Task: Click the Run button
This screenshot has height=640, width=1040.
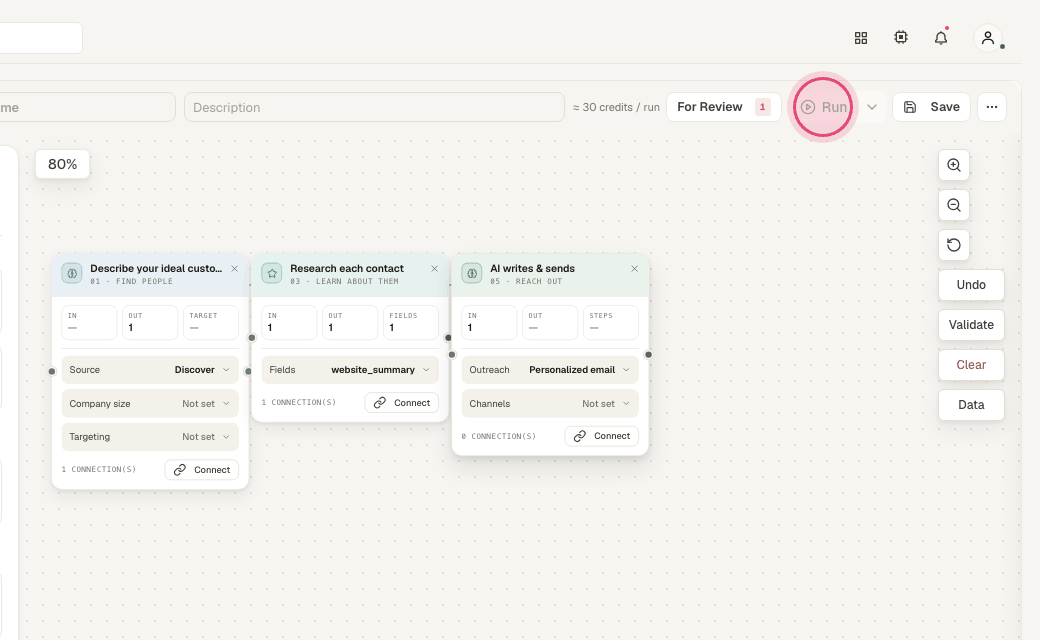Action: coord(823,107)
